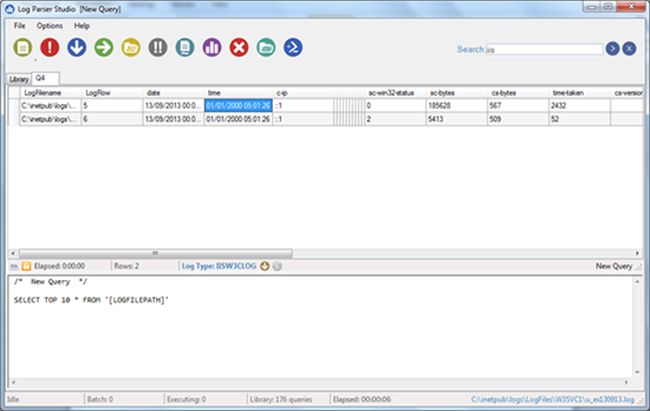650x411 pixels.
Task: Click the Executing: 0 status entry
Action: click(x=186, y=399)
